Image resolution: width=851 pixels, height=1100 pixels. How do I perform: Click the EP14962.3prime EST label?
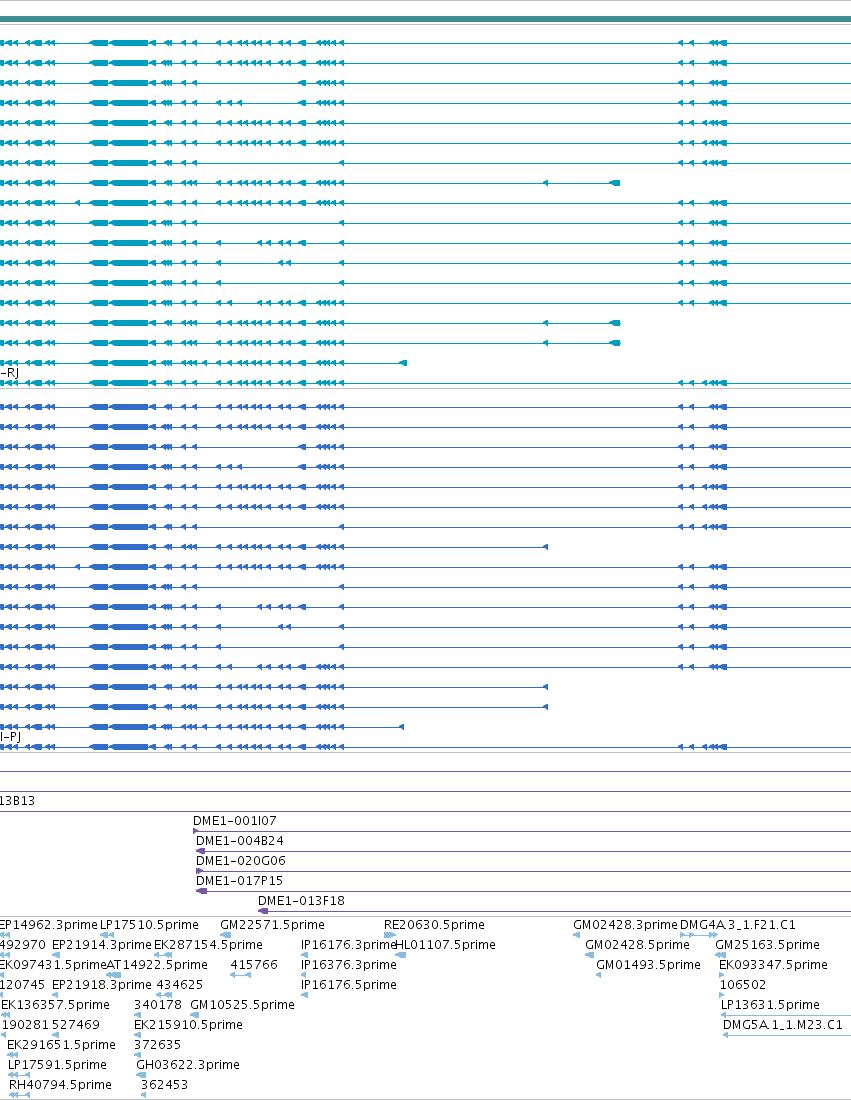(x=48, y=925)
